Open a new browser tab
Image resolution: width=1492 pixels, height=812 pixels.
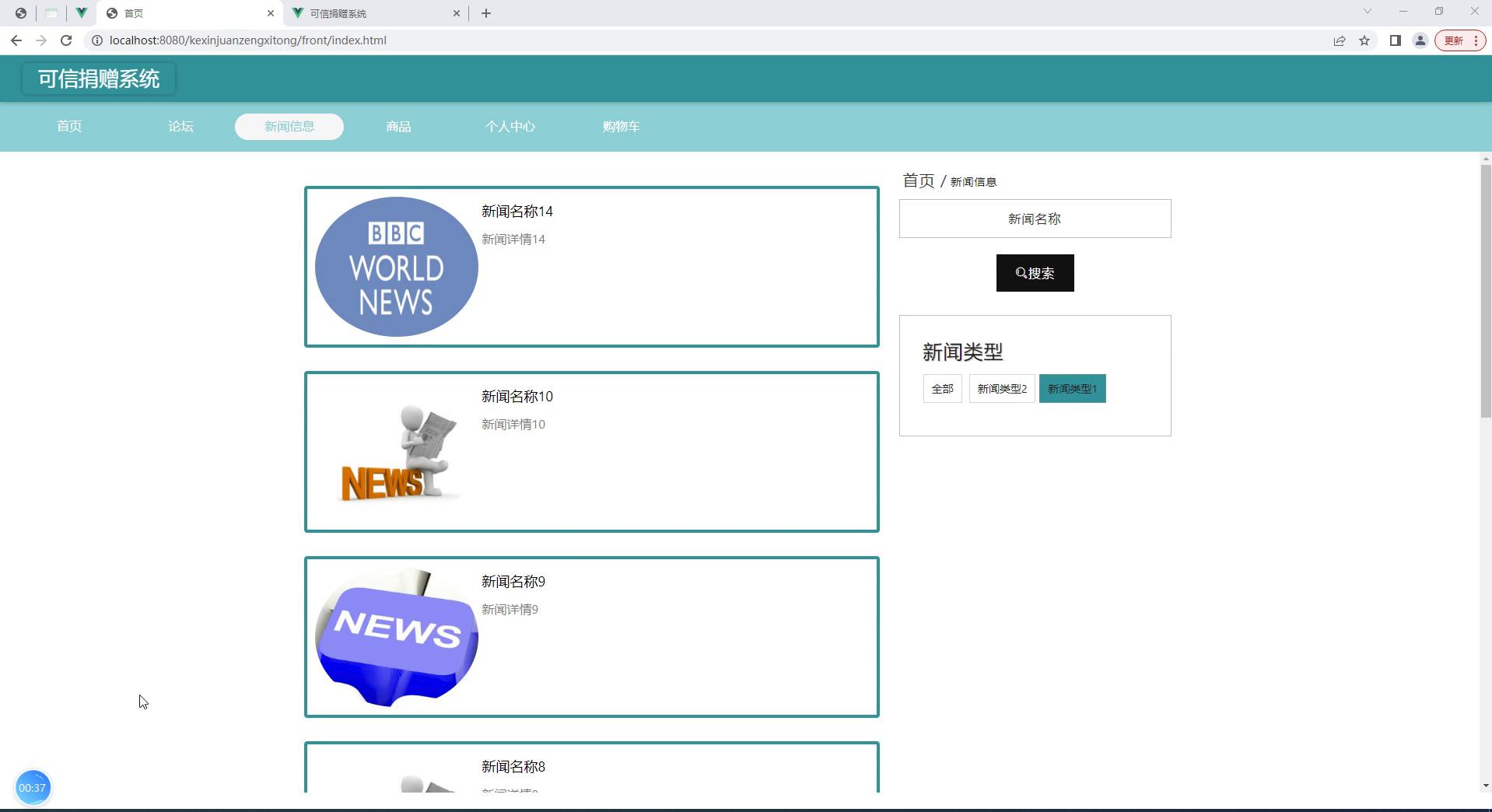[486, 13]
